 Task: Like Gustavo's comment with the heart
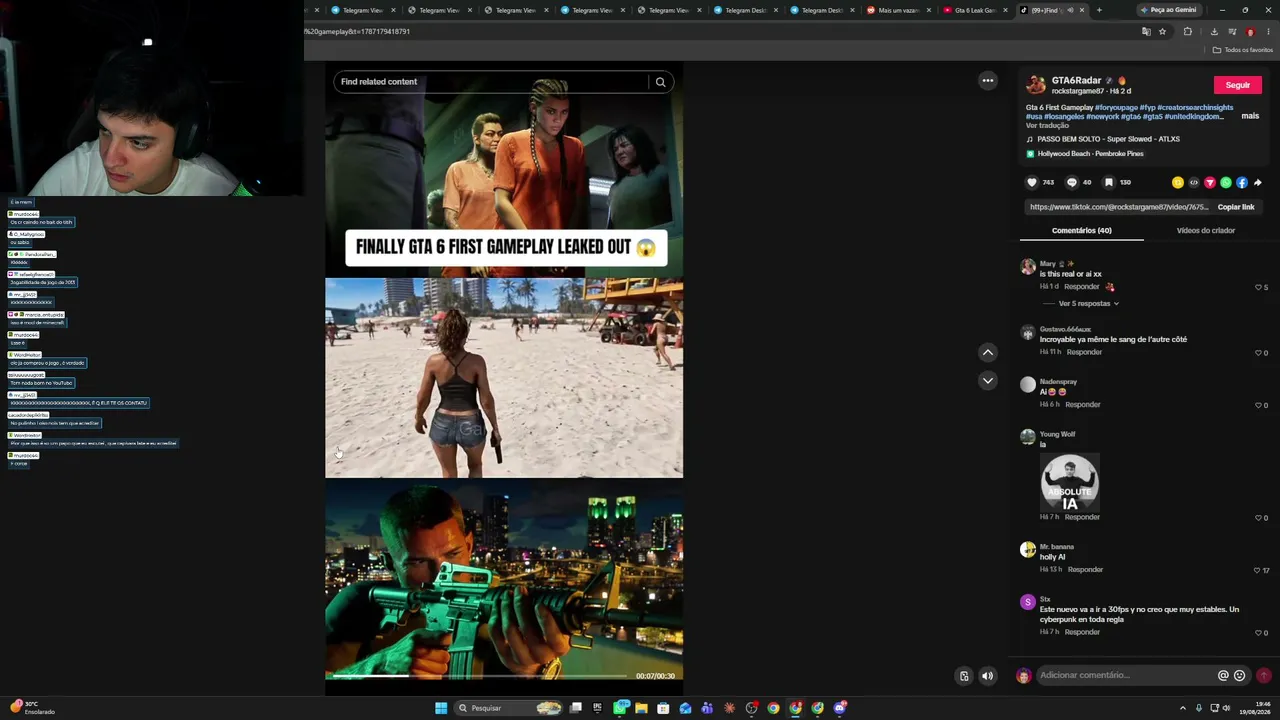coord(1259,353)
